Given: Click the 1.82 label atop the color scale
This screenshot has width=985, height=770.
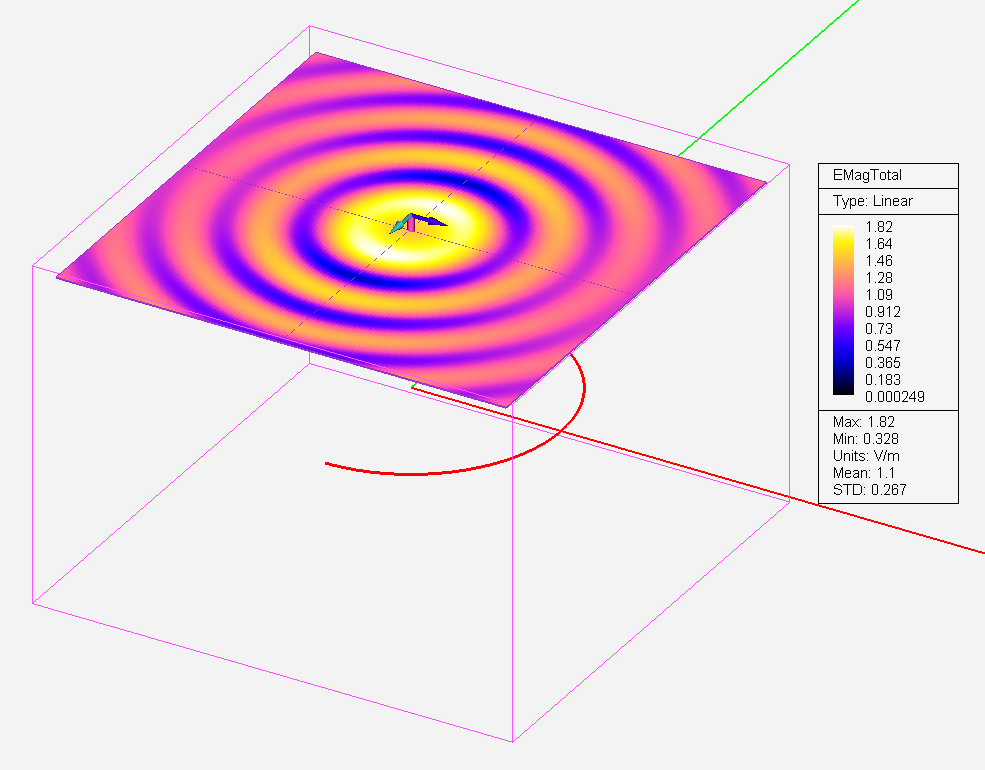Looking at the screenshot, I should [x=880, y=226].
